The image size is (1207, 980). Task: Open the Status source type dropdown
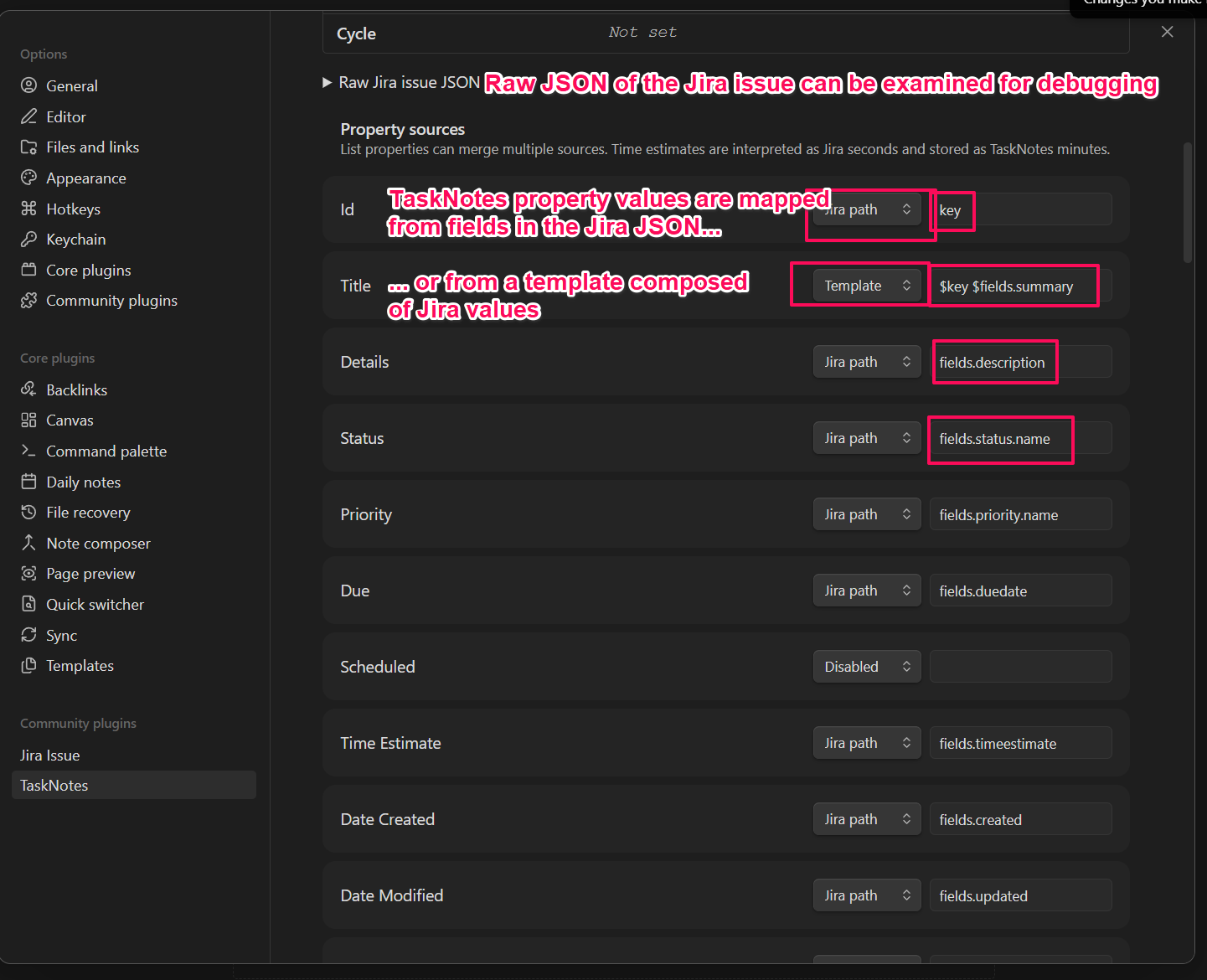867,438
